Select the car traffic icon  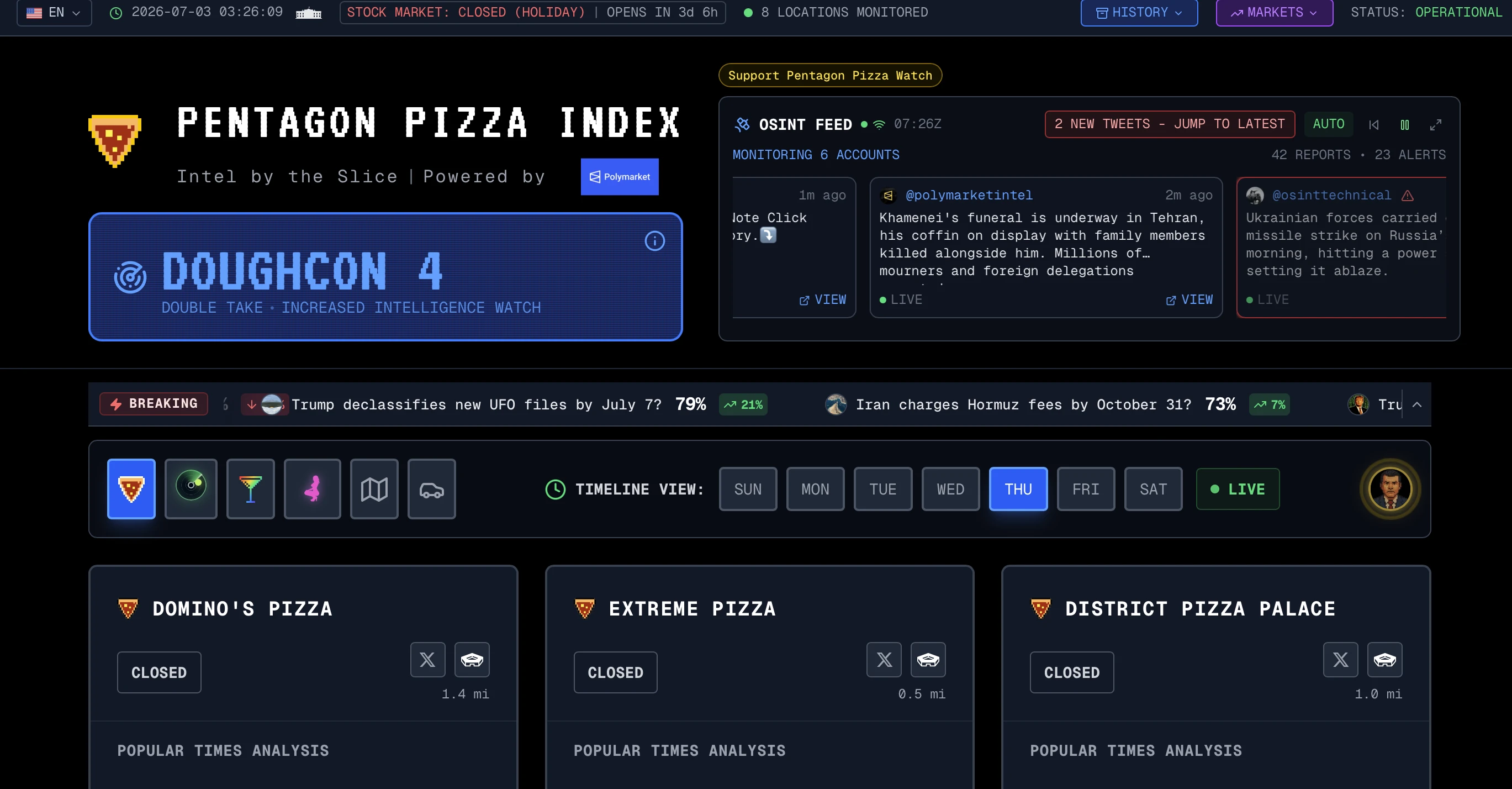[x=431, y=488]
